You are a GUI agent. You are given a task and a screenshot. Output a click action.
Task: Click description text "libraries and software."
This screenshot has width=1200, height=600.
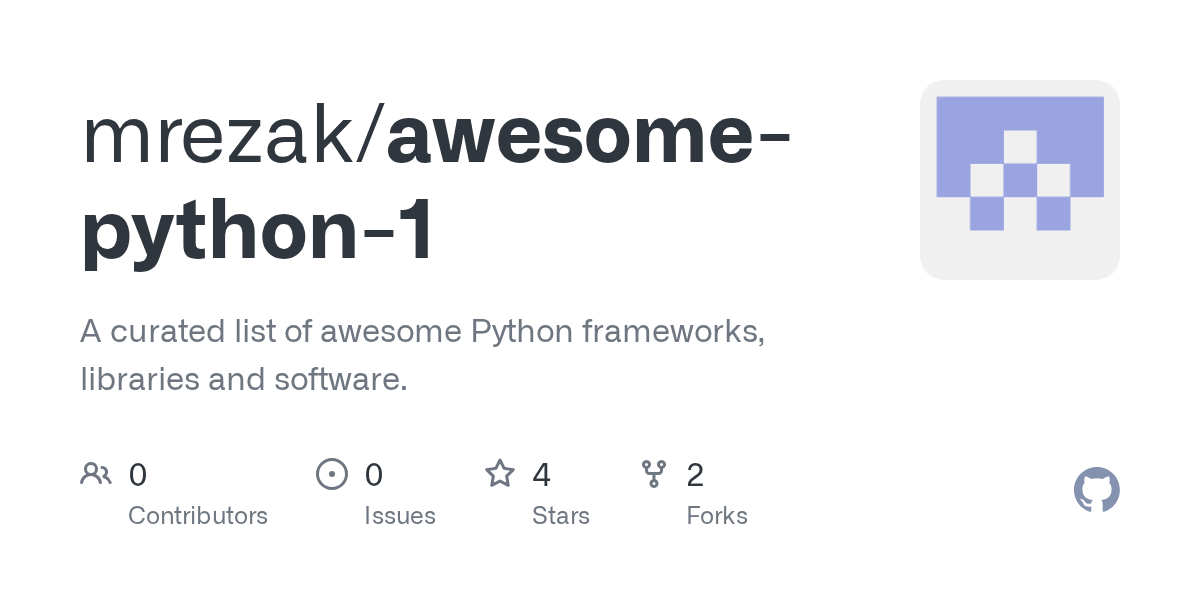tap(244, 380)
